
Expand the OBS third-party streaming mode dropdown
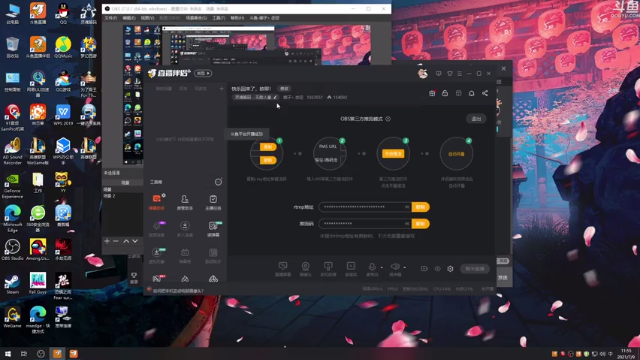[x=388, y=119]
